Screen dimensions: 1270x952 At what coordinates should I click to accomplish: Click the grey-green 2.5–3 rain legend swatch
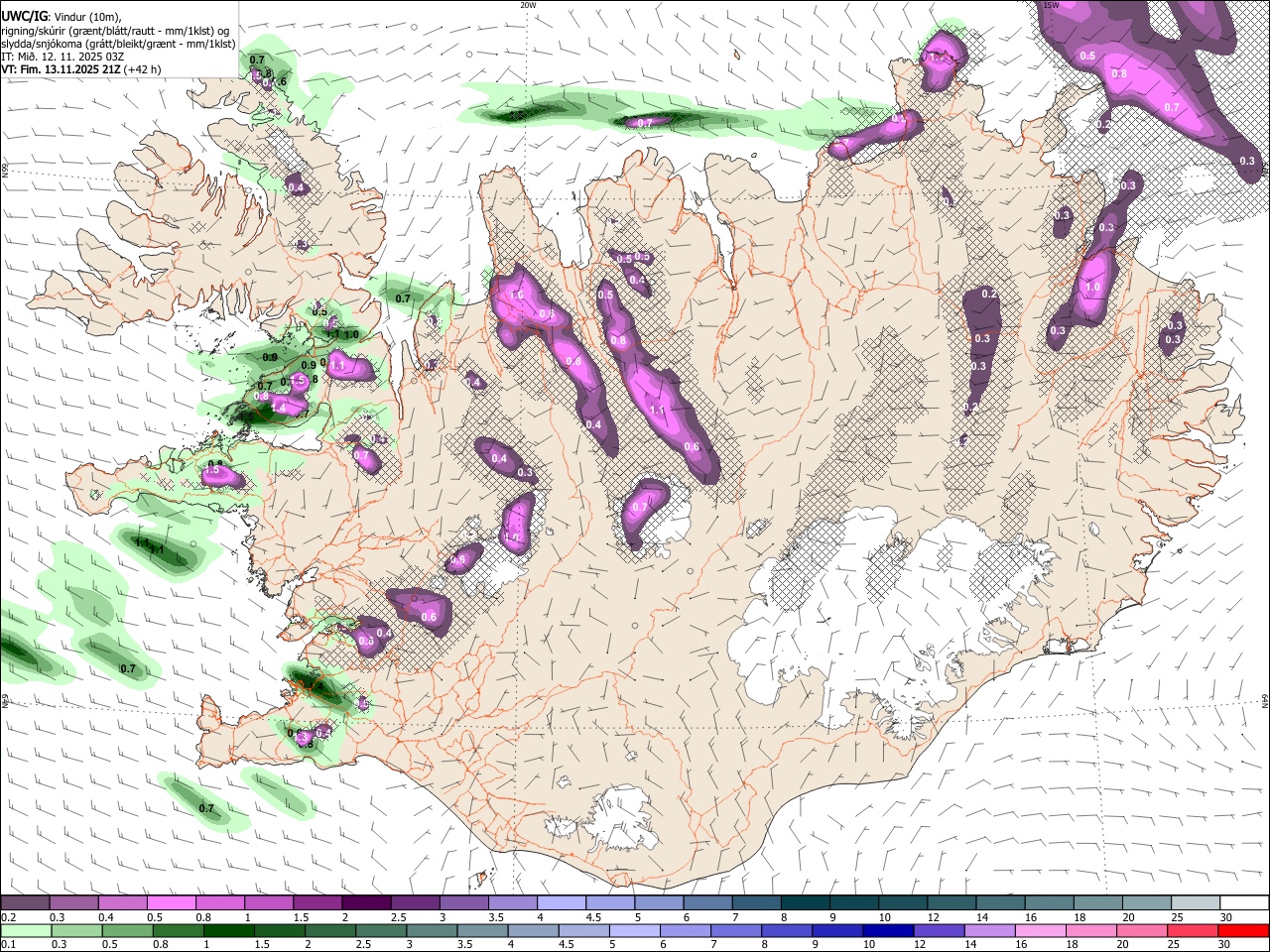(x=381, y=931)
